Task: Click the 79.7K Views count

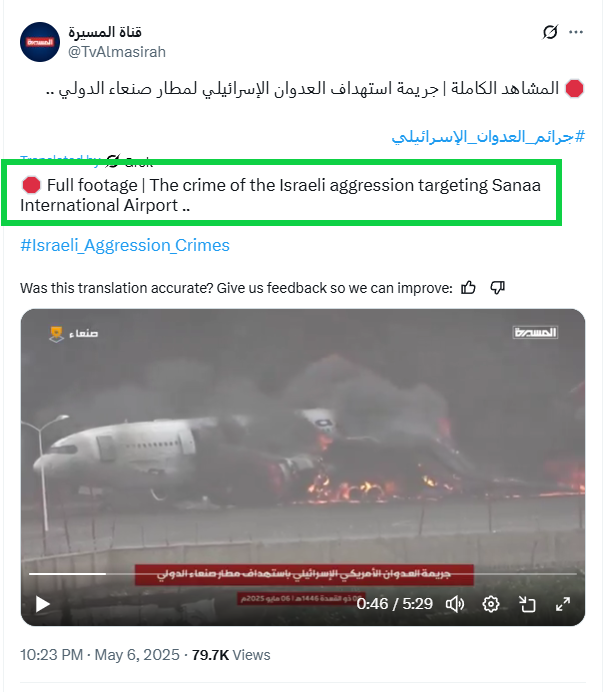Action: coord(231,654)
